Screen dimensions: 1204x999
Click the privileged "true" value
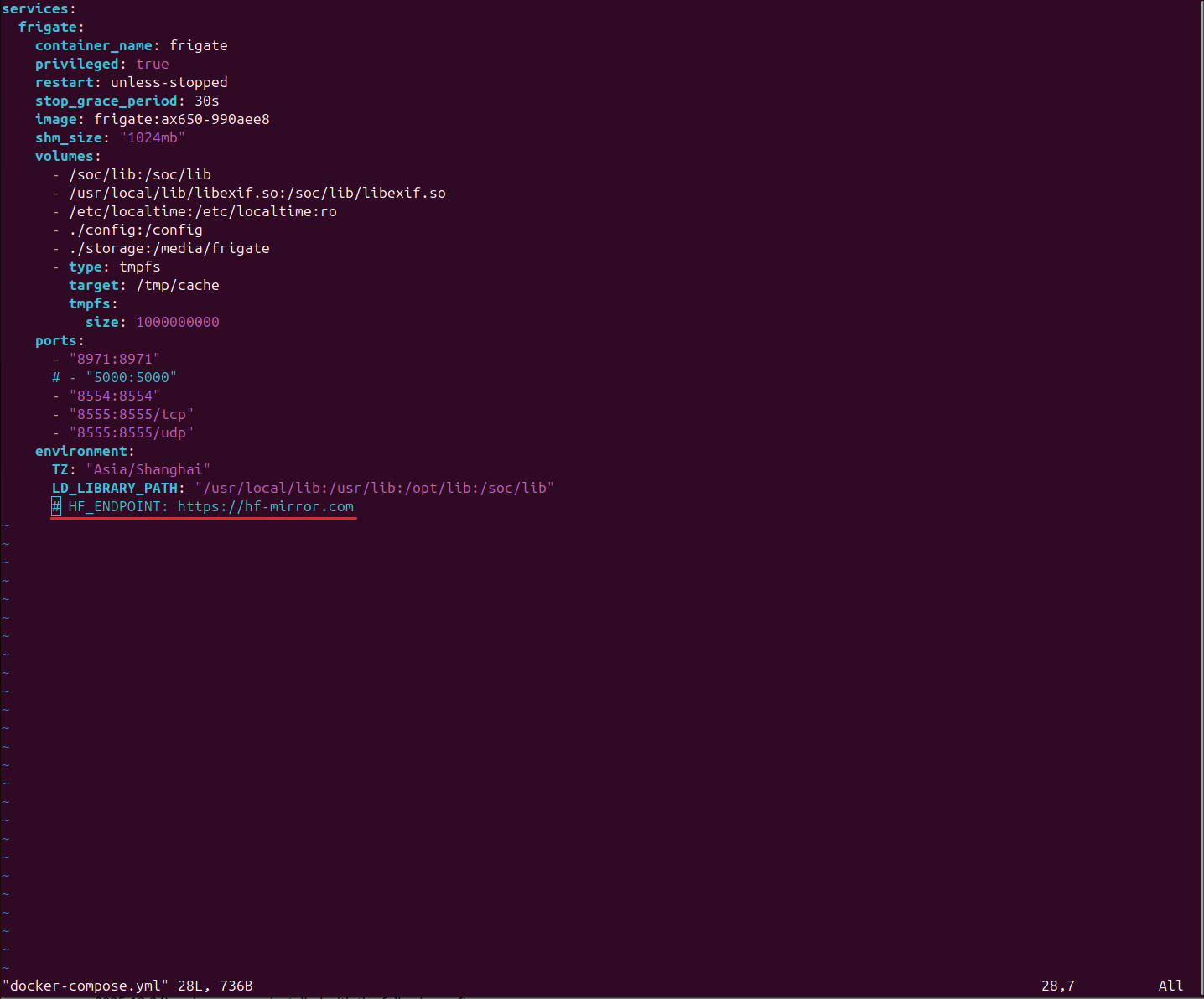[153, 65]
